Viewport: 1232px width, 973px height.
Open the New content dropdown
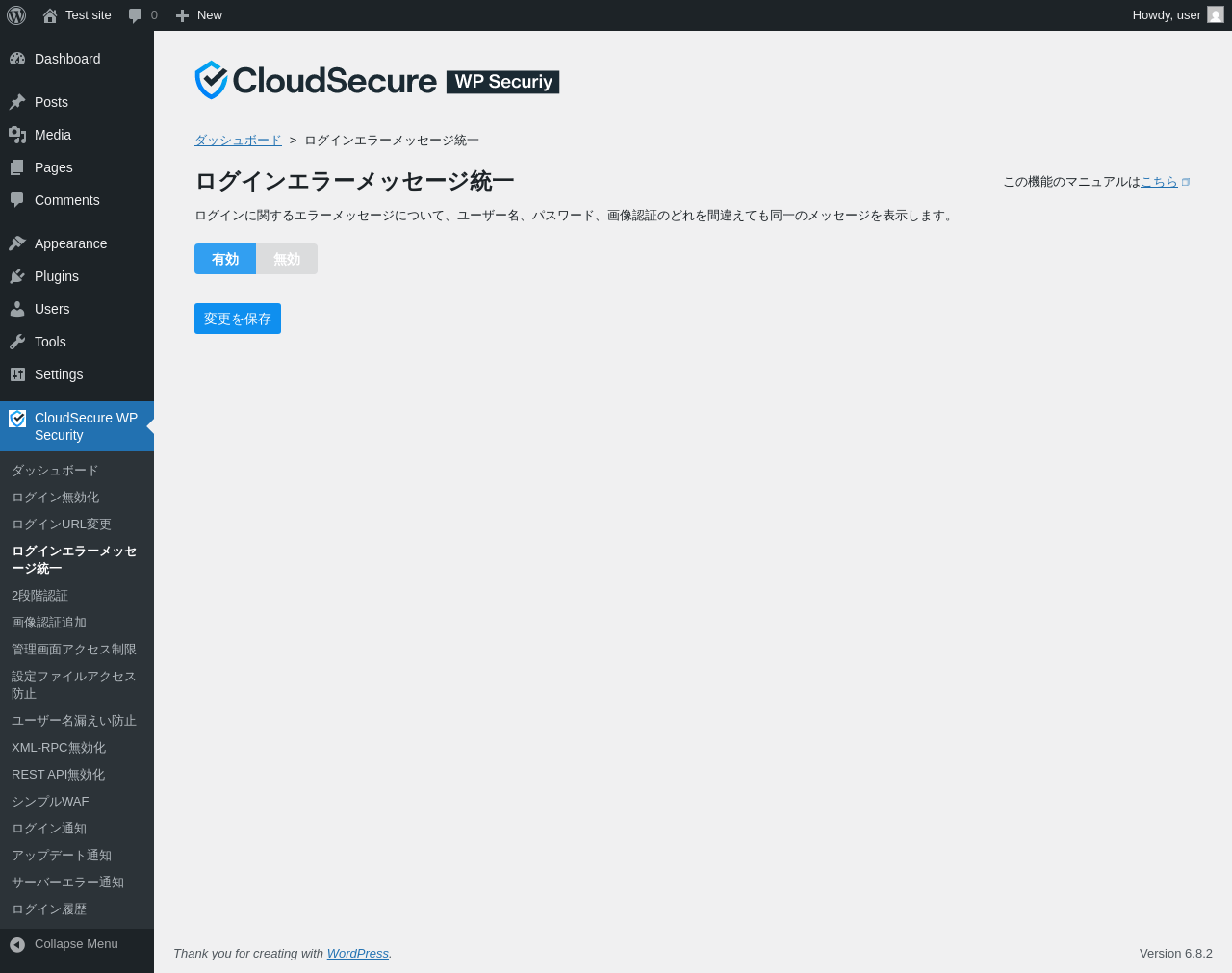pos(198,15)
